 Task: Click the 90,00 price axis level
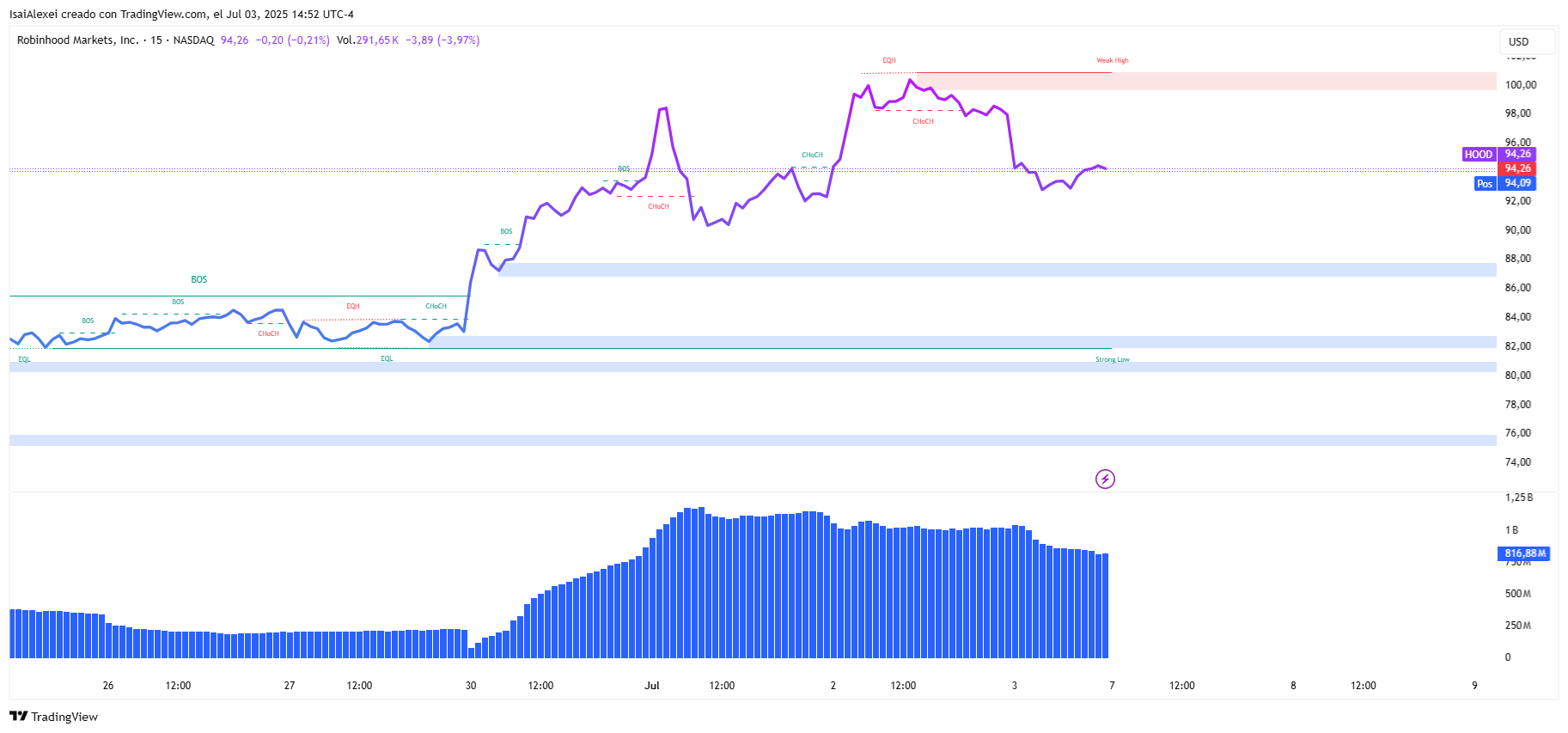(1518, 230)
